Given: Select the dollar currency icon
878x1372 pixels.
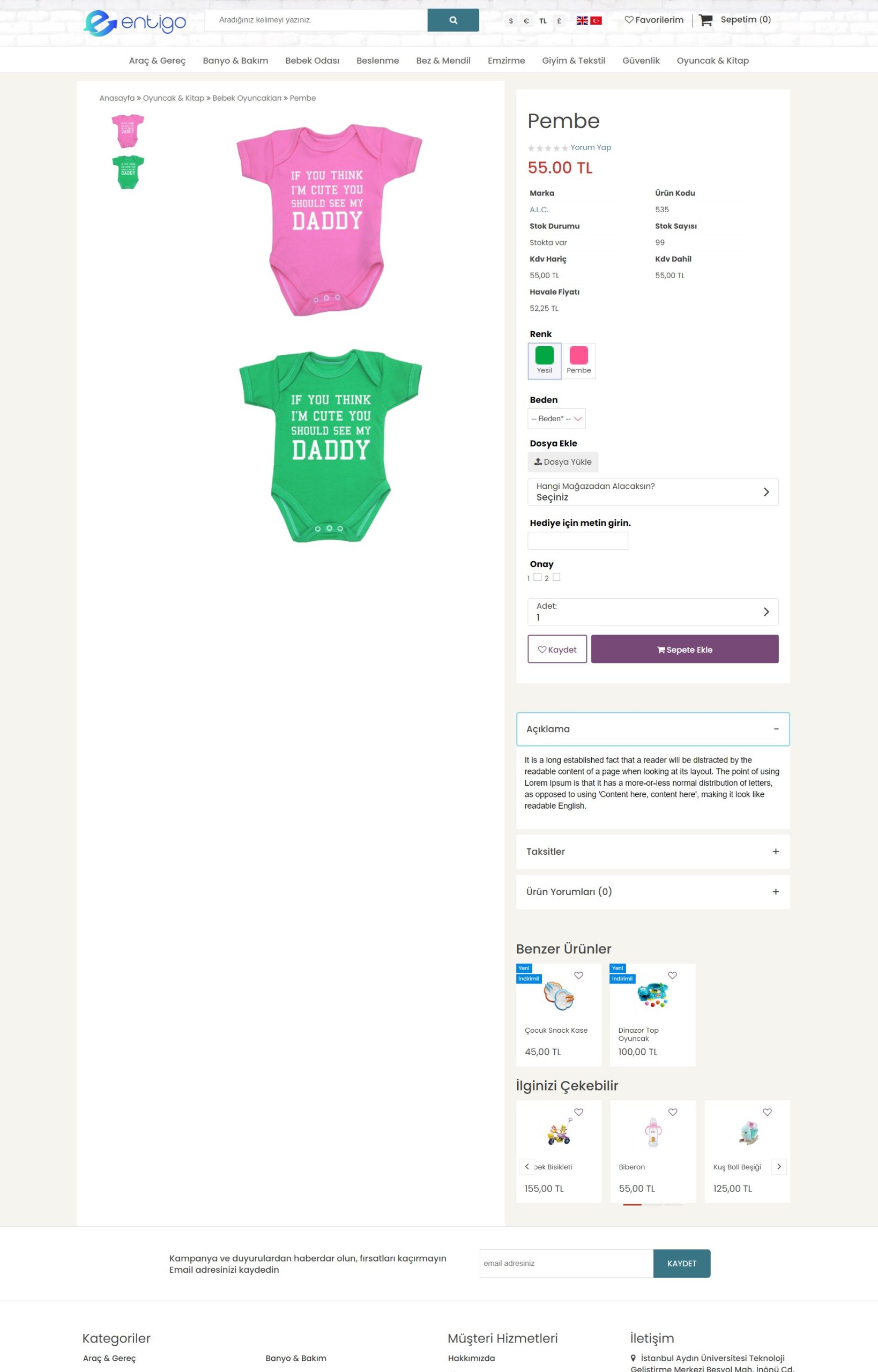Looking at the screenshot, I should click(511, 21).
